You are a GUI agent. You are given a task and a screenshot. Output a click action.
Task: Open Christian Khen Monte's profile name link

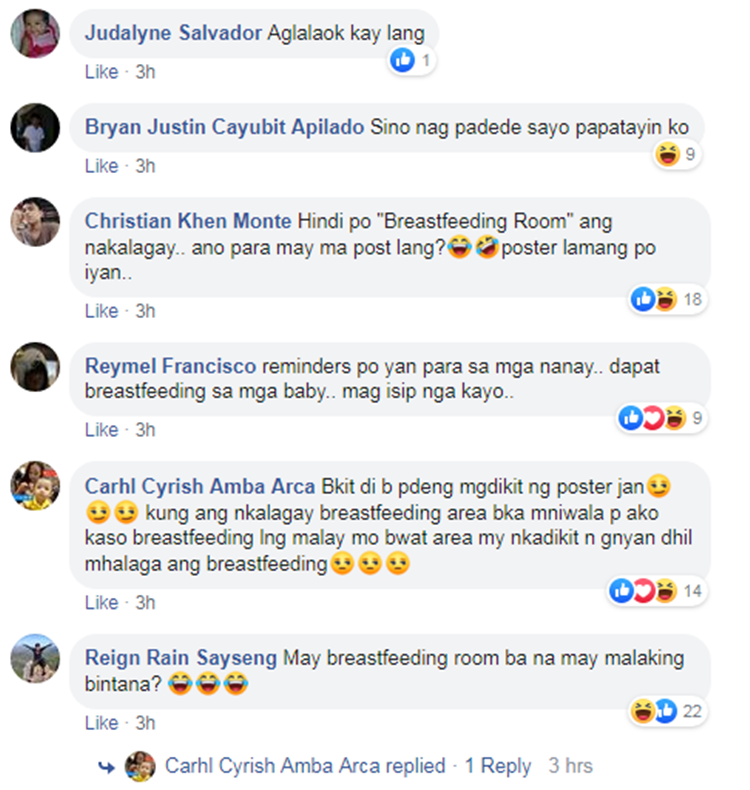click(188, 221)
